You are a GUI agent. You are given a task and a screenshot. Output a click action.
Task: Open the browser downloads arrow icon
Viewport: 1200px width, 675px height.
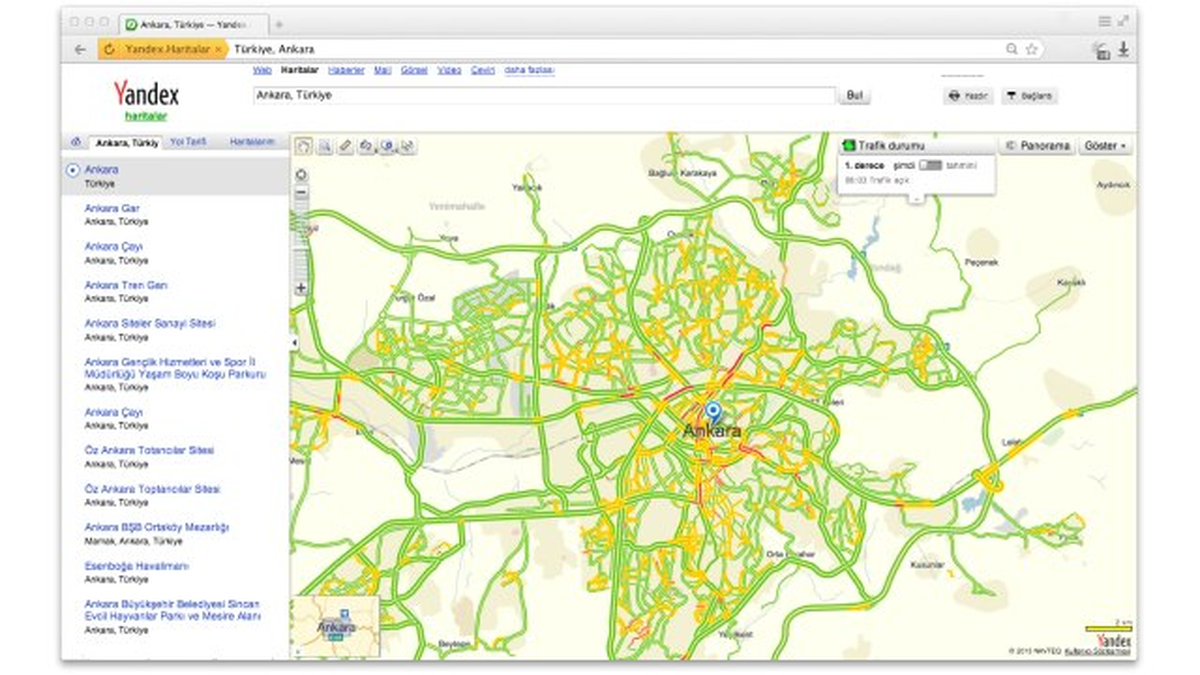point(1124,49)
